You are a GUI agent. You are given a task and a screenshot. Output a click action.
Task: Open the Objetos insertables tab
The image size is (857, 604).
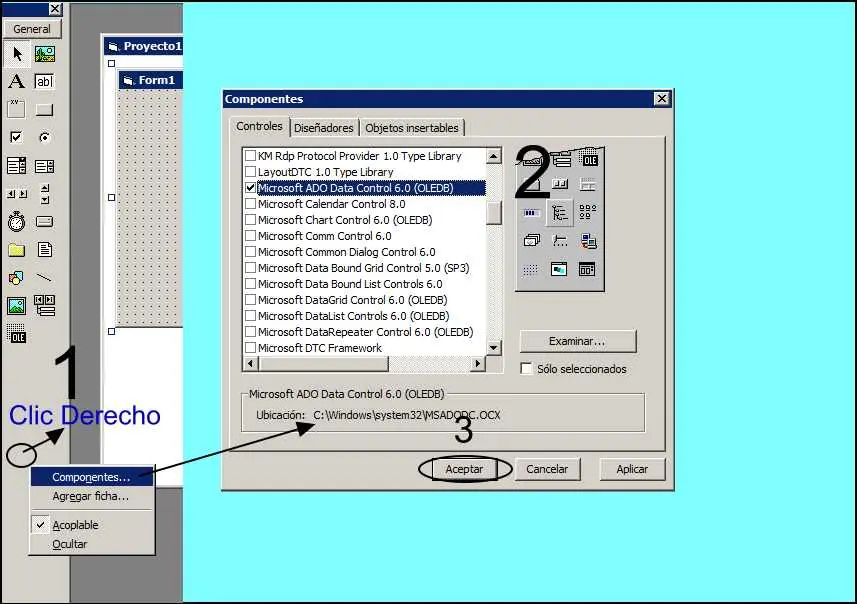pyautogui.click(x=412, y=128)
